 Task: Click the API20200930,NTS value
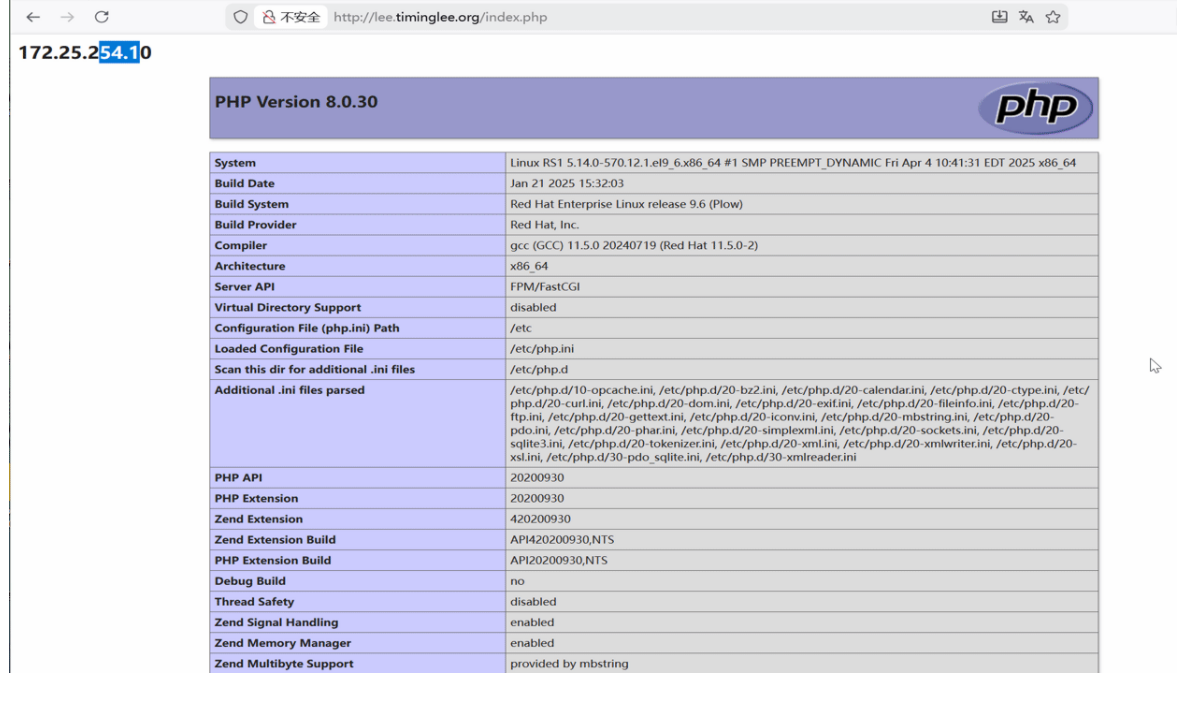pos(559,560)
